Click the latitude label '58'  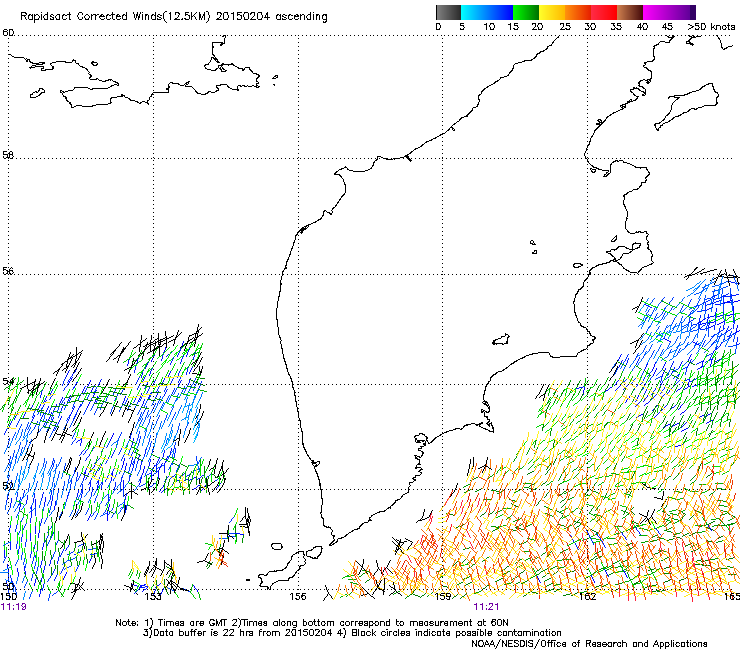tap(8, 155)
